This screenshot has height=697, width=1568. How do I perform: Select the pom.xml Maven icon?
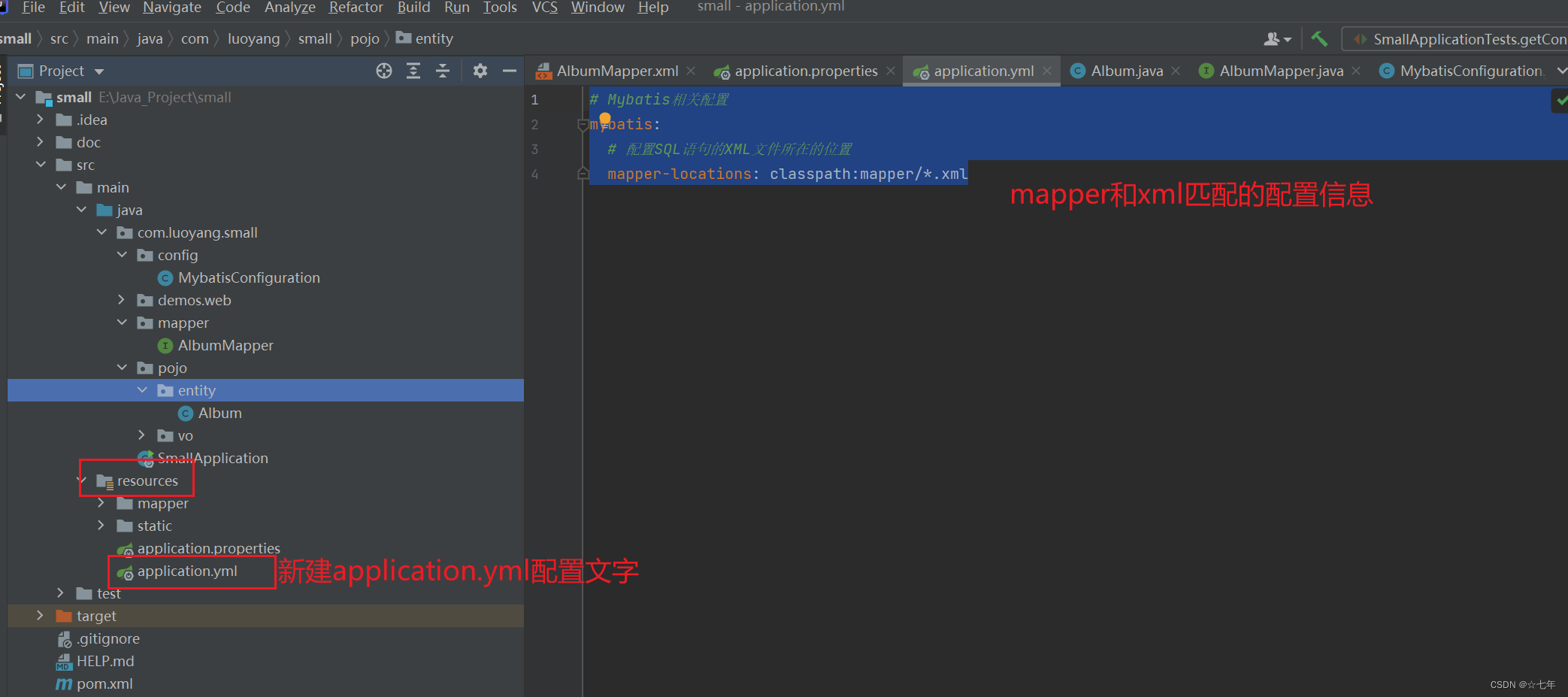coord(64,684)
